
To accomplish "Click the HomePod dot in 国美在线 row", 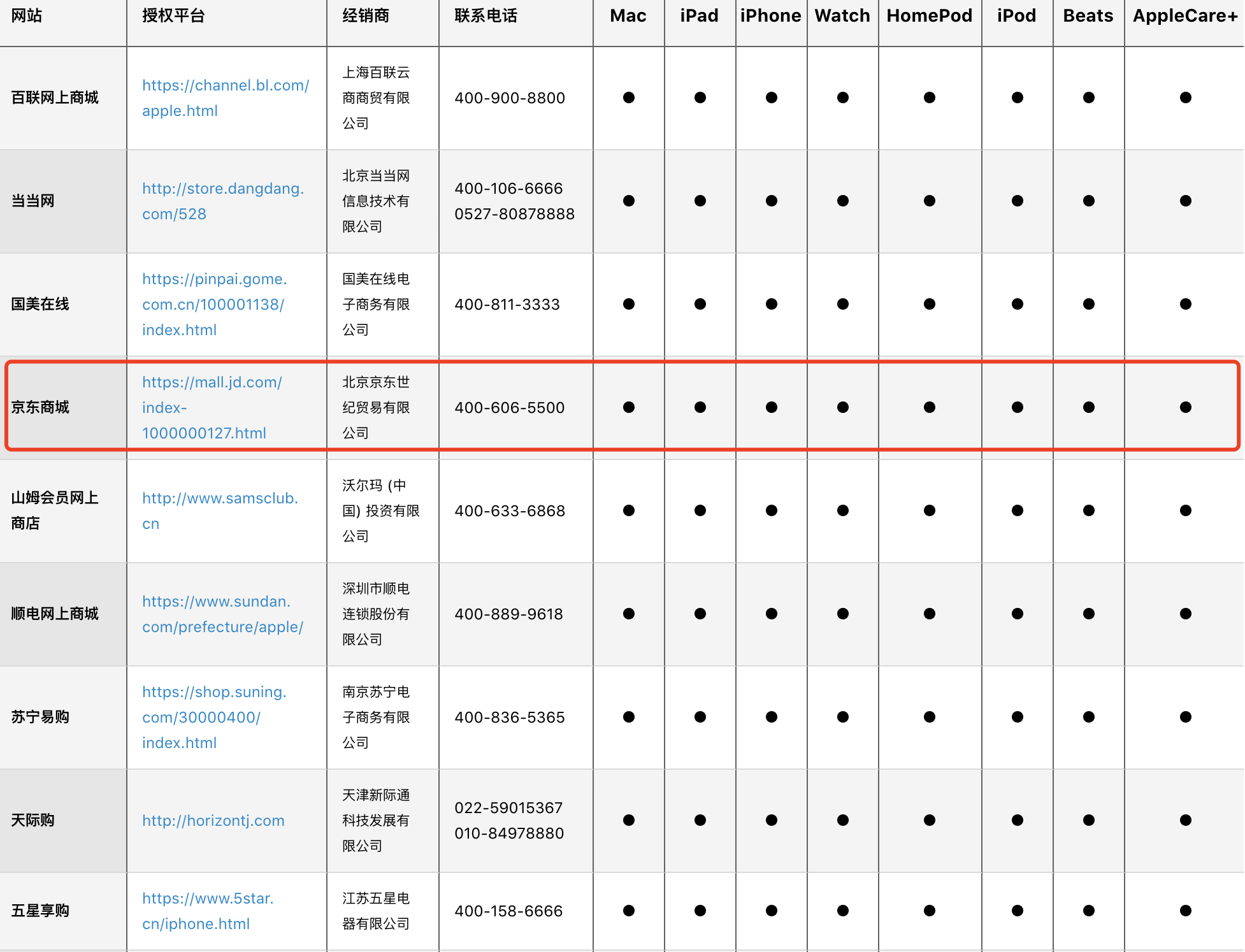I will [929, 304].
